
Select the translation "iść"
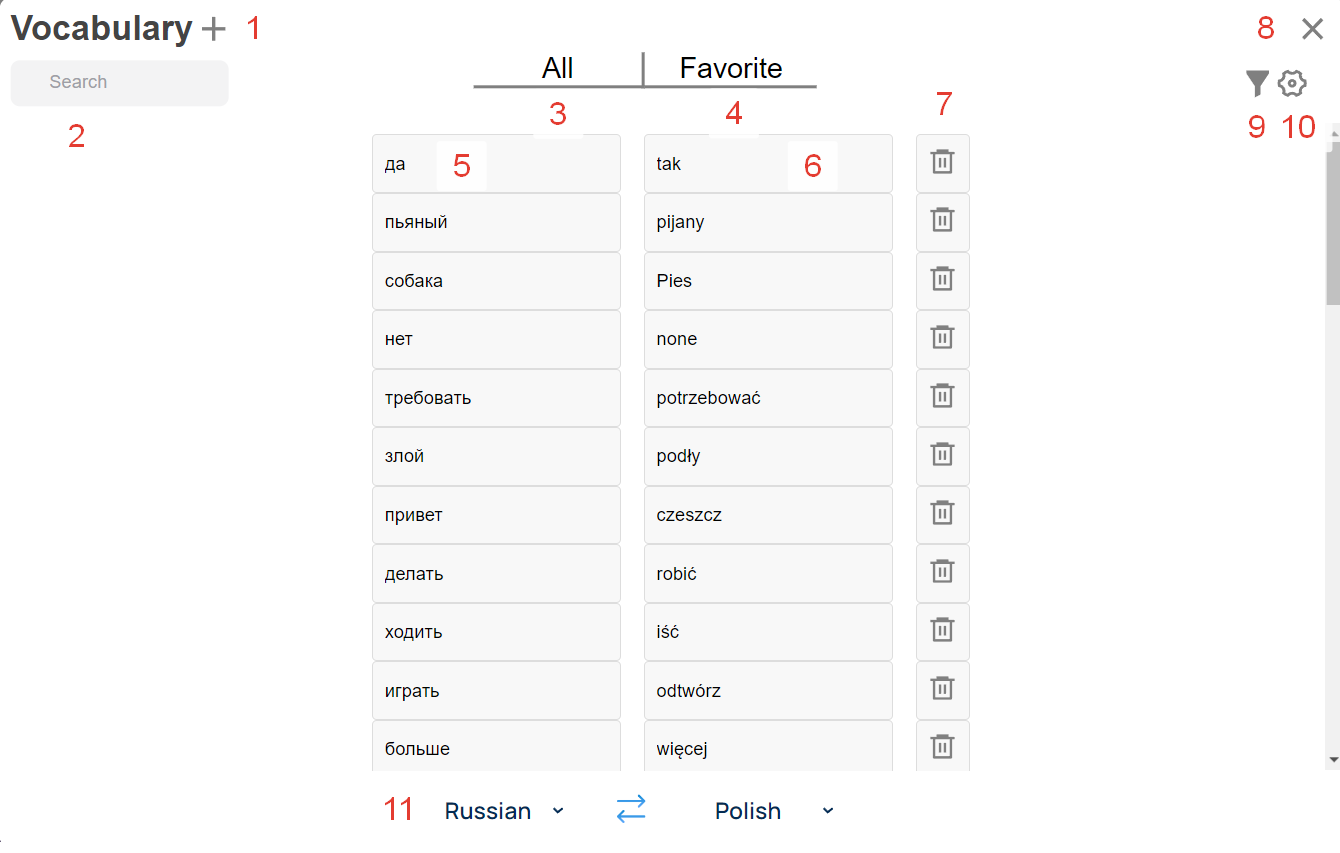[x=768, y=631]
